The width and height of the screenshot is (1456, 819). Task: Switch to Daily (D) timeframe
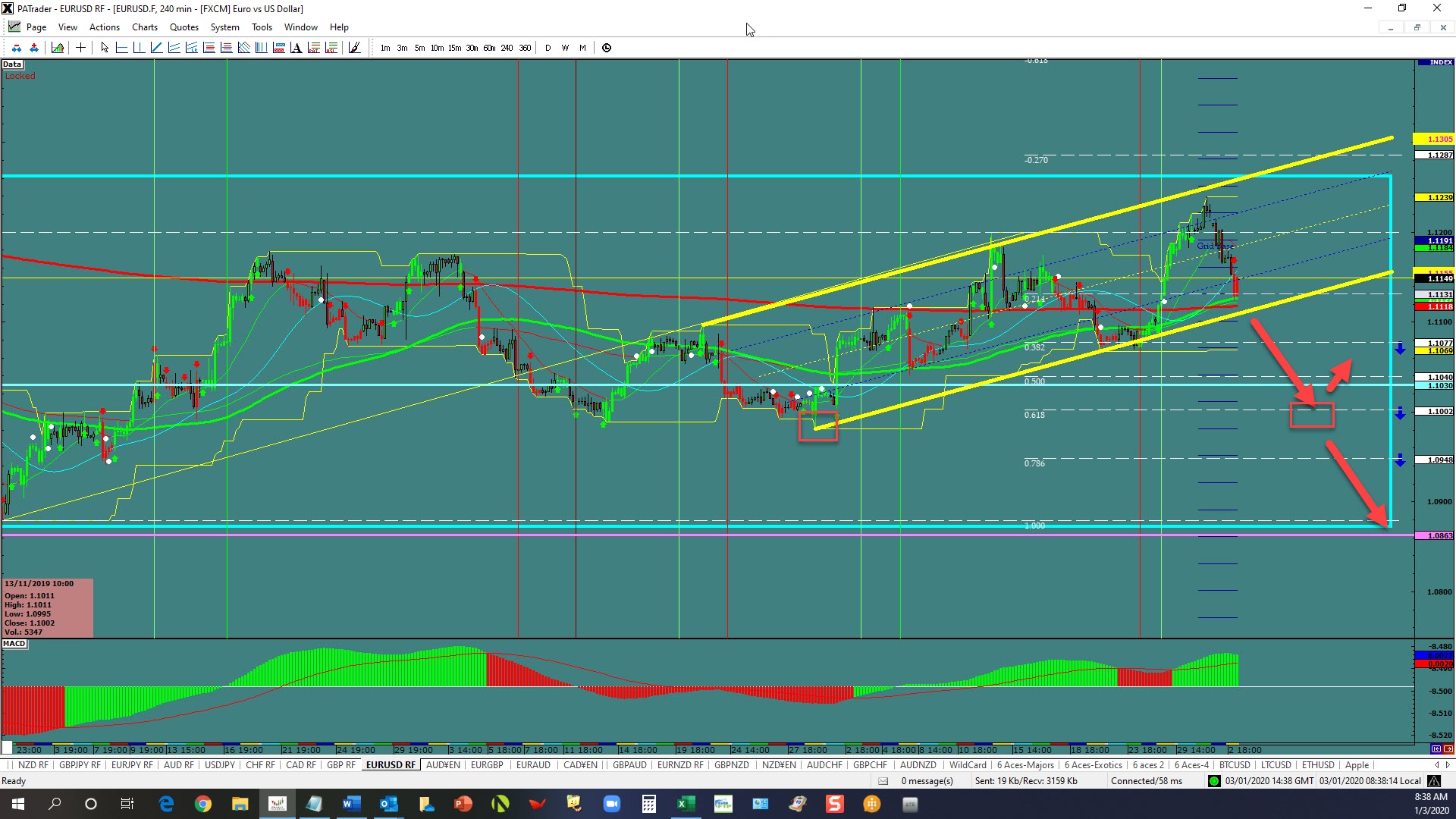click(548, 48)
